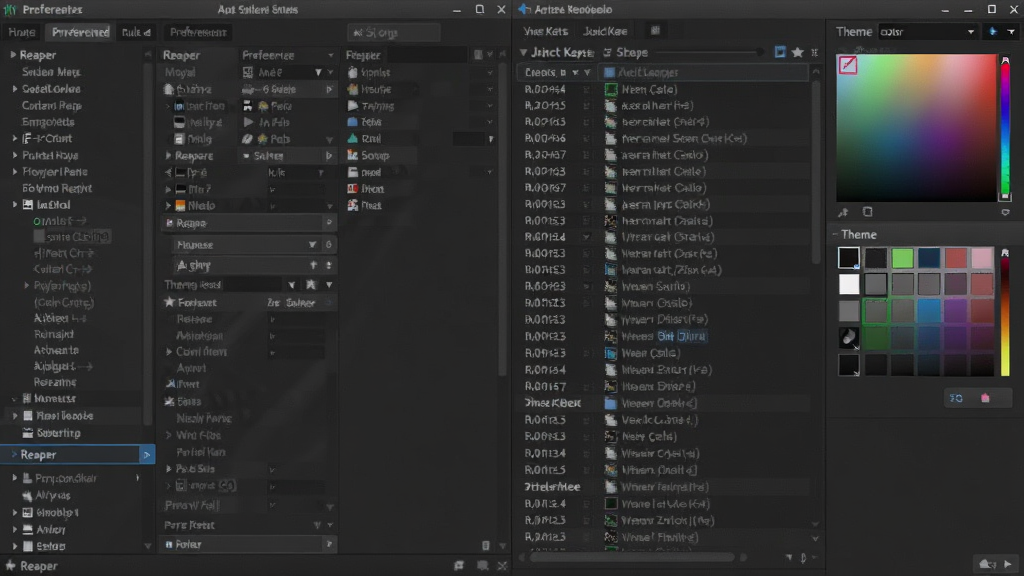The width and height of the screenshot is (1024, 576).
Task: Pick the pink theme swatch
Action: pos(982,258)
